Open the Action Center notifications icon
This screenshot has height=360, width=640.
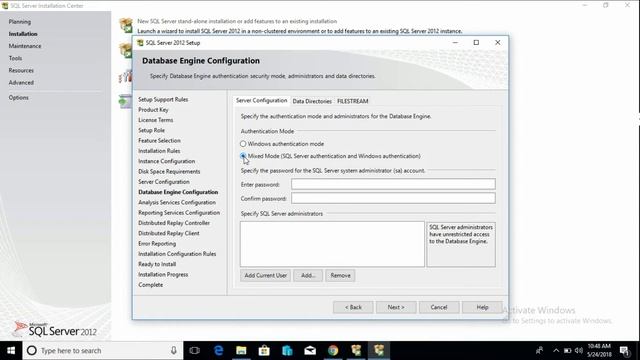point(625,351)
